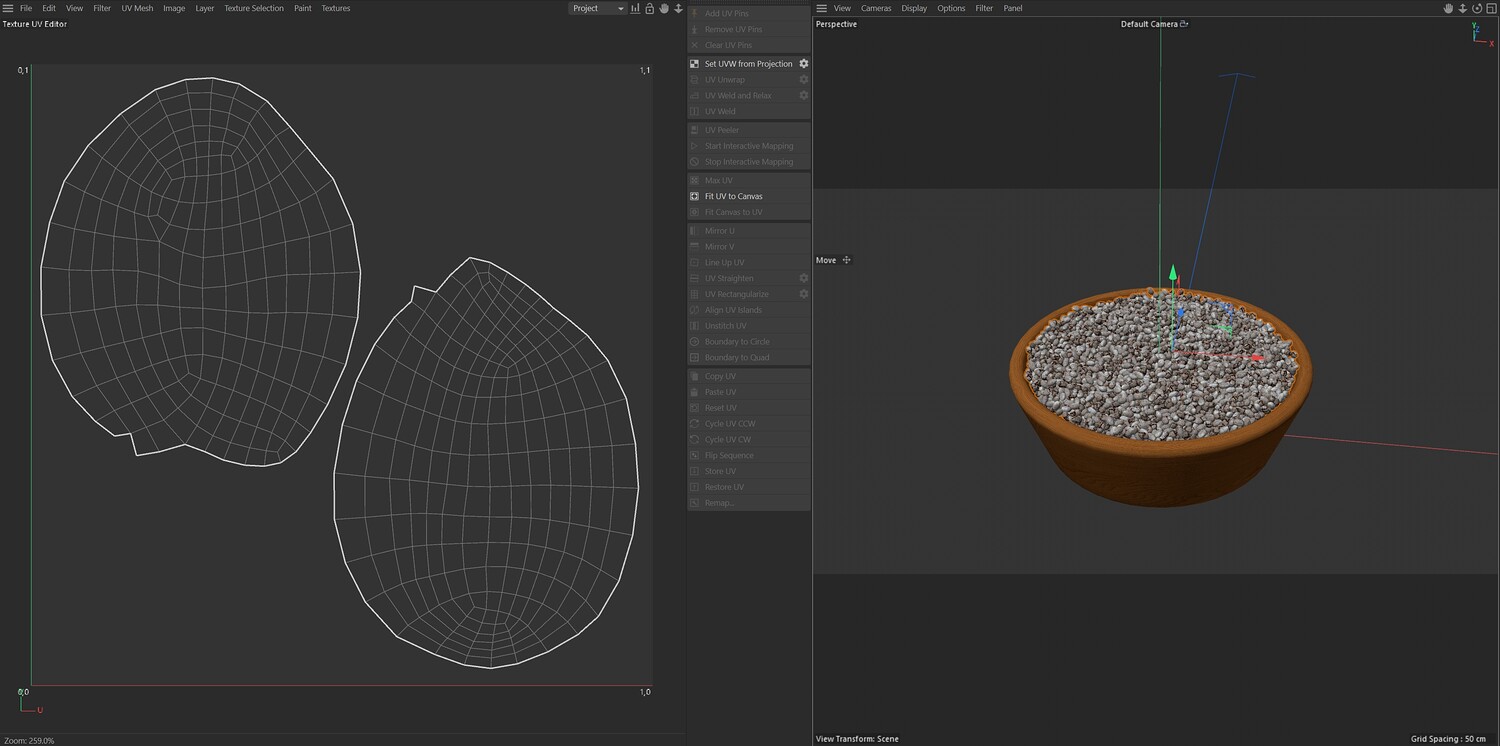The height and width of the screenshot is (746, 1500).
Task: Click the zoom arrows icon in UV editor
Action: point(678,8)
